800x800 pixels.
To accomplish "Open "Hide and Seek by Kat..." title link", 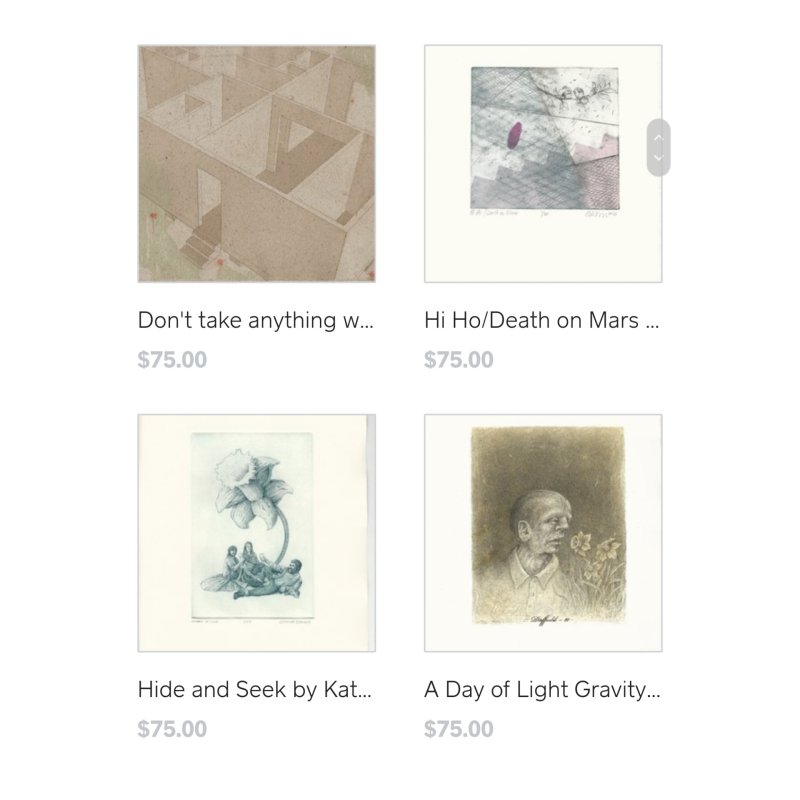I will click(255, 689).
